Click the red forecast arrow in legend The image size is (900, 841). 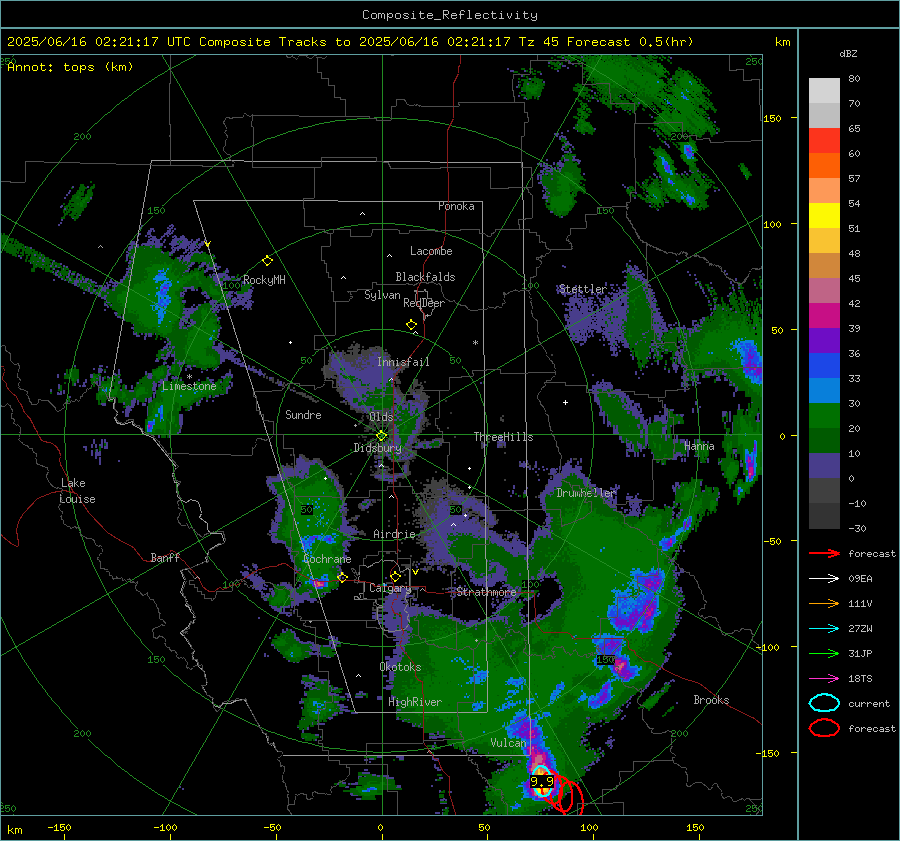tap(824, 553)
